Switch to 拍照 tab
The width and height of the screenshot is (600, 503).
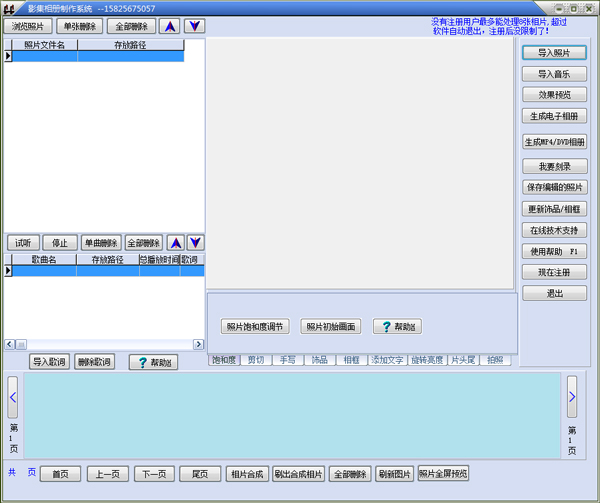495,360
